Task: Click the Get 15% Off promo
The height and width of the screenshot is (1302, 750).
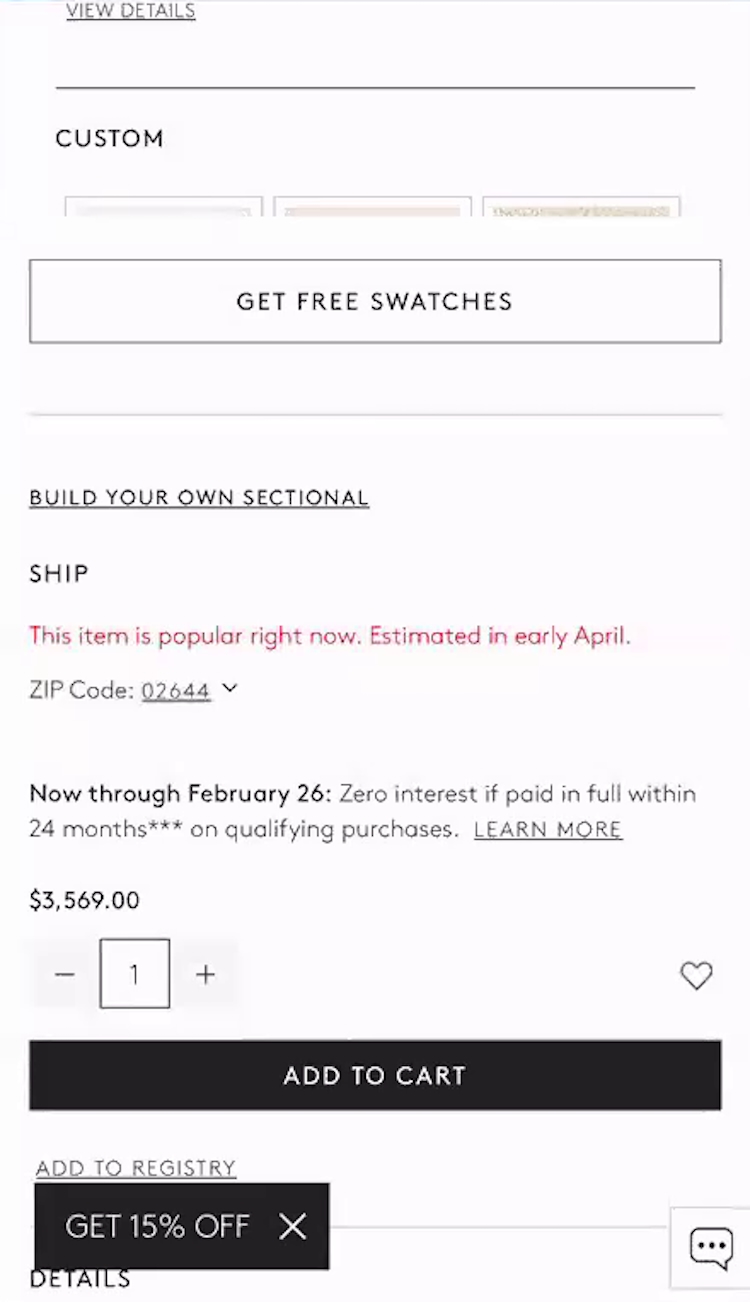Action: point(157,1226)
